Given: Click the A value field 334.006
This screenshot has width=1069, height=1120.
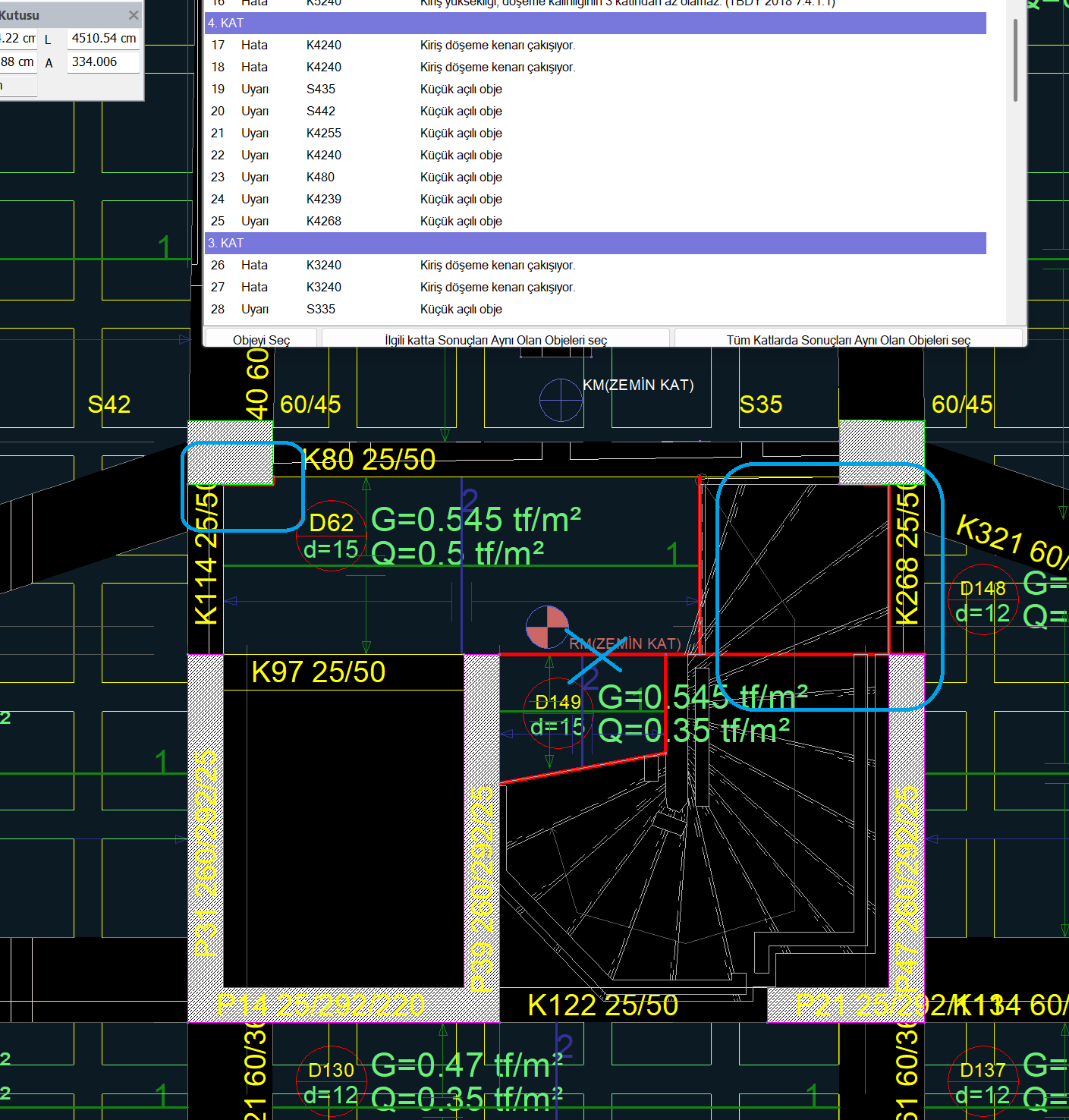Looking at the screenshot, I should [103, 62].
